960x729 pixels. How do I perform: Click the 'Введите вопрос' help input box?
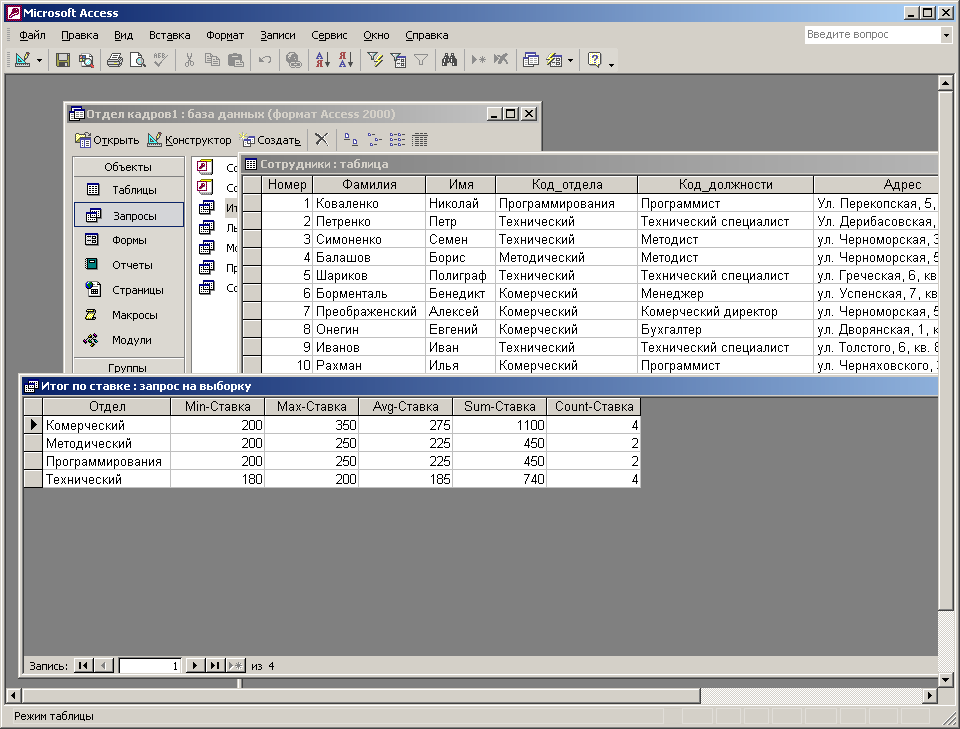(872, 35)
